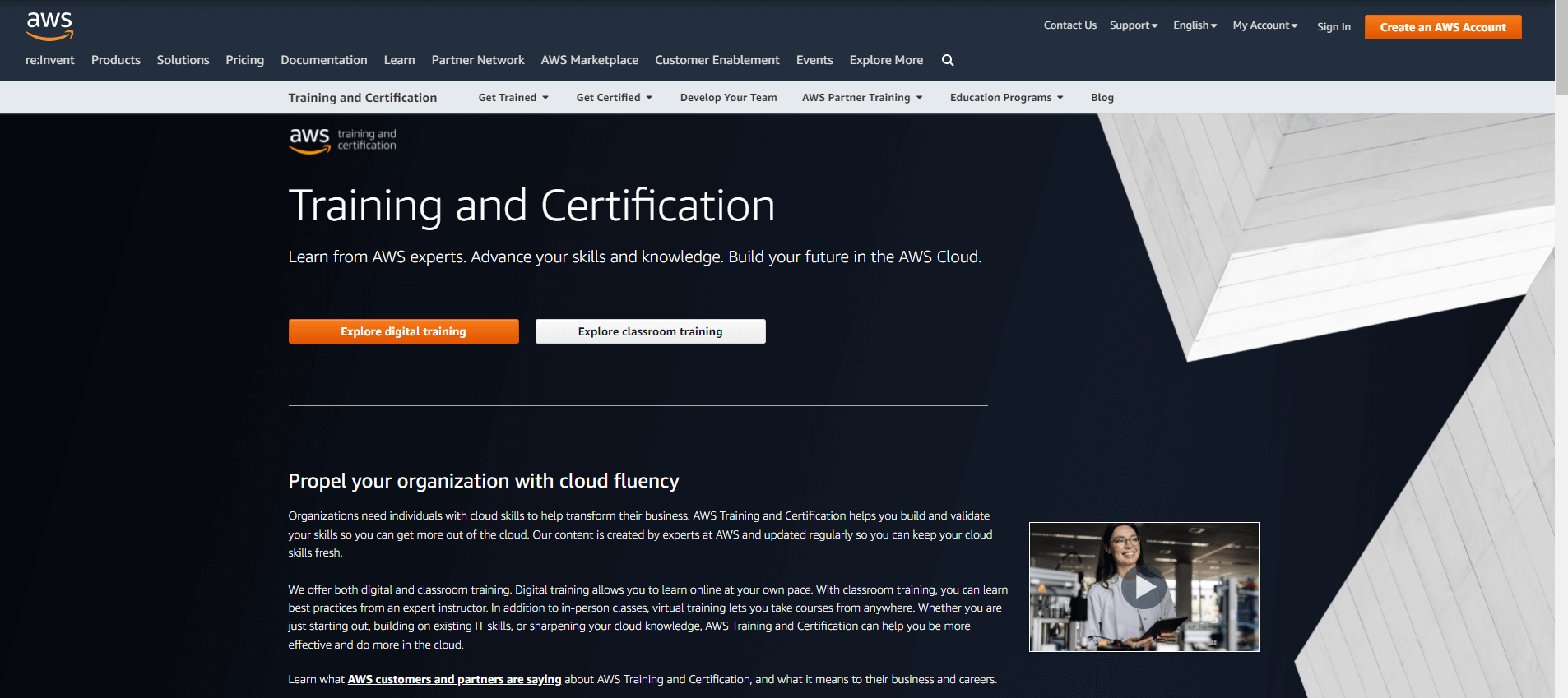The height and width of the screenshot is (698, 1568).
Task: Expand My Account dropdown
Action: tap(1265, 25)
